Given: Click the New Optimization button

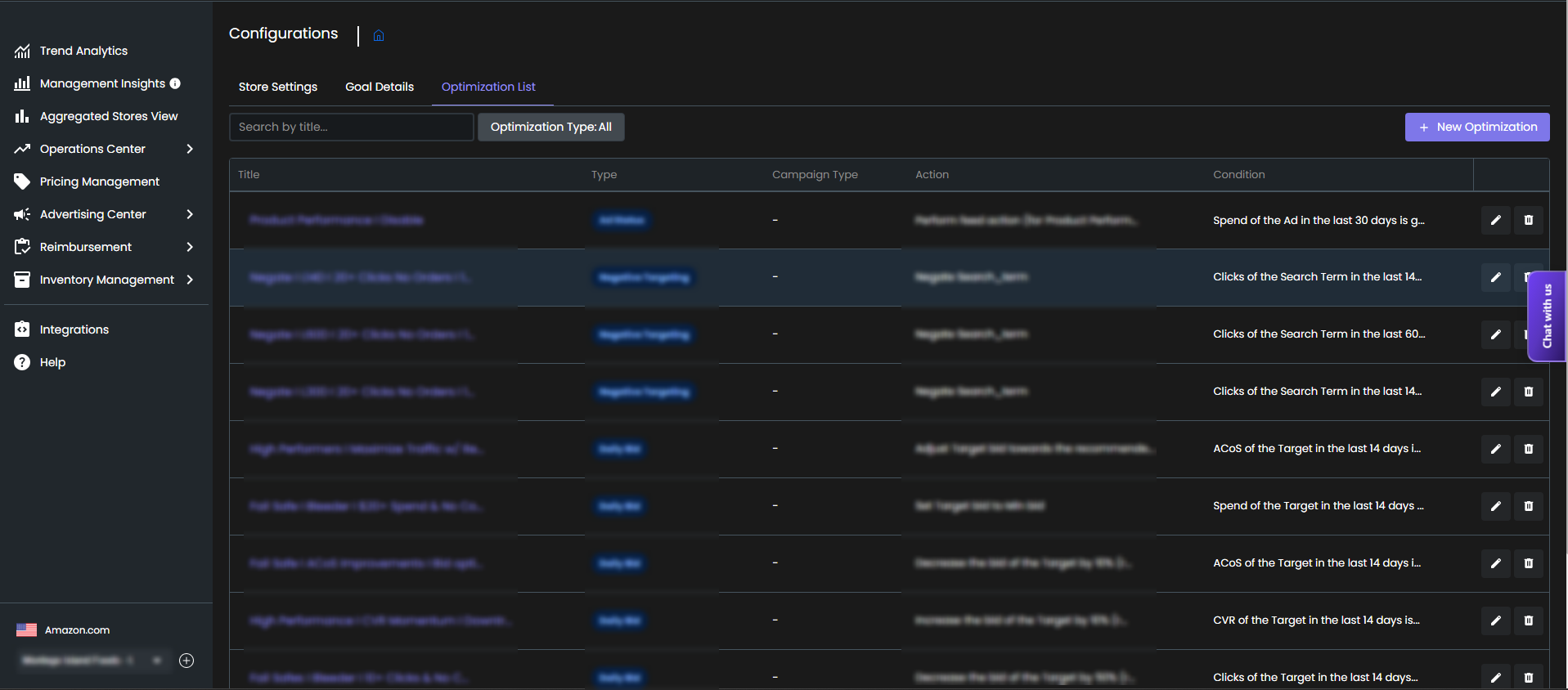Looking at the screenshot, I should [x=1476, y=127].
